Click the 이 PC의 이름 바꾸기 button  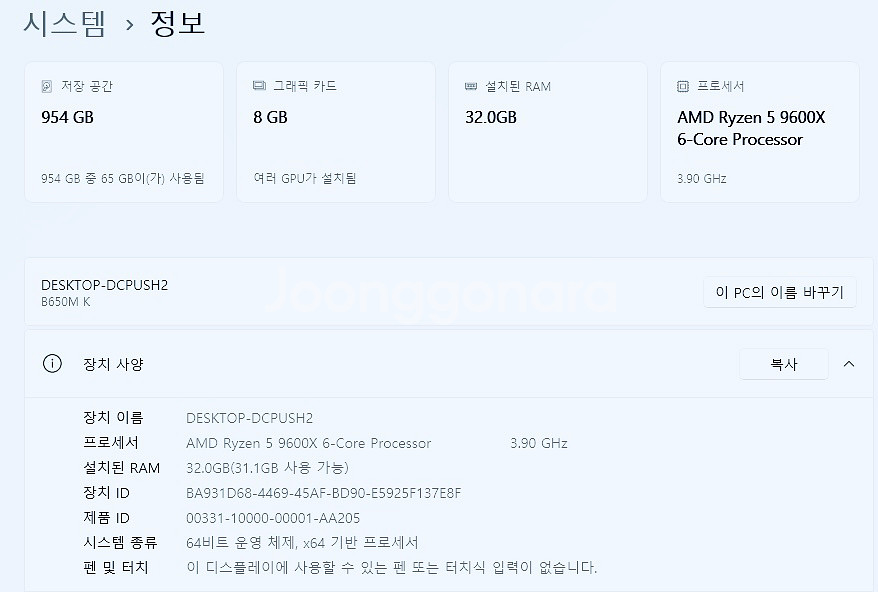click(779, 292)
